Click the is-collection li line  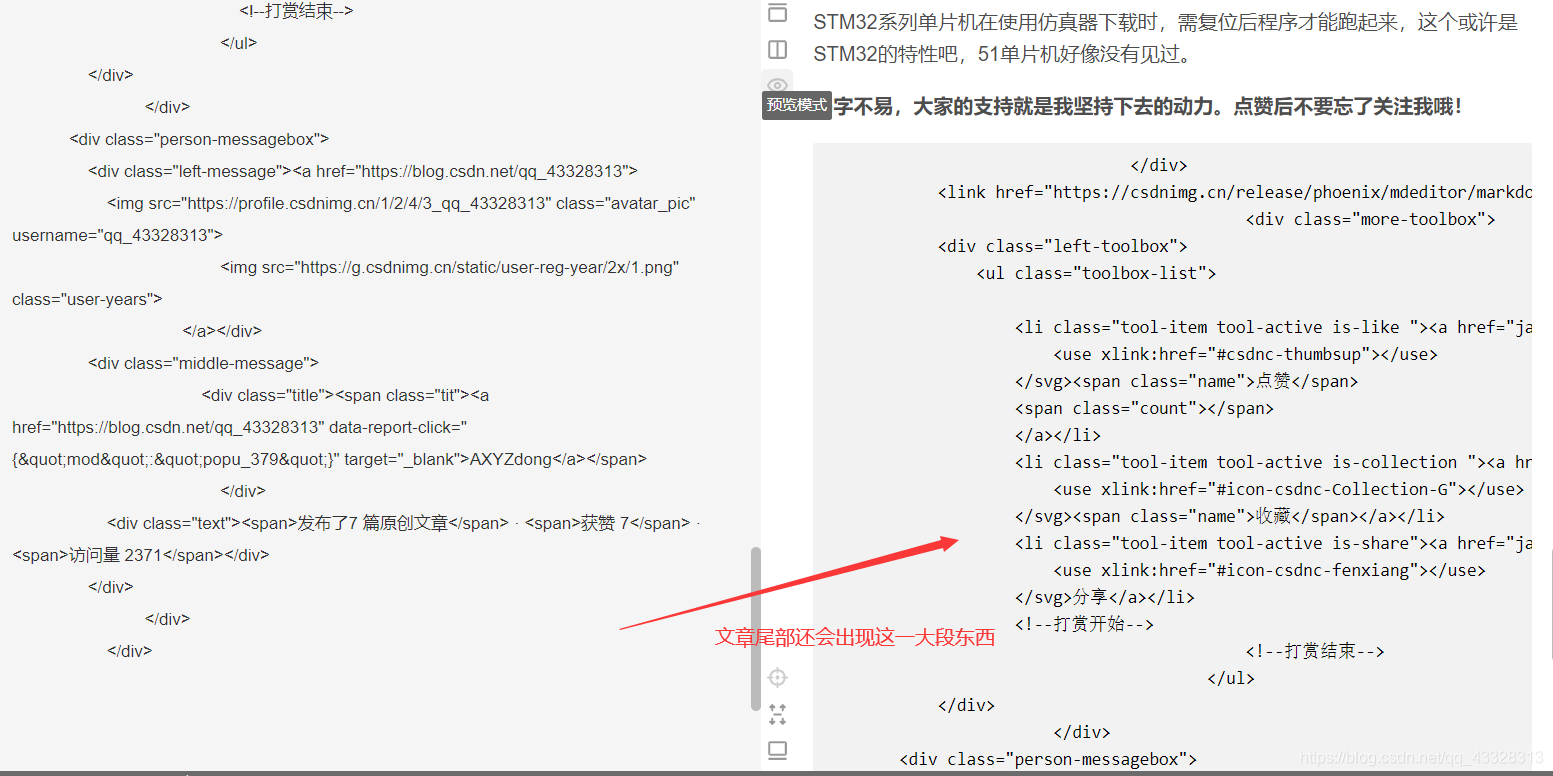[1273, 462]
